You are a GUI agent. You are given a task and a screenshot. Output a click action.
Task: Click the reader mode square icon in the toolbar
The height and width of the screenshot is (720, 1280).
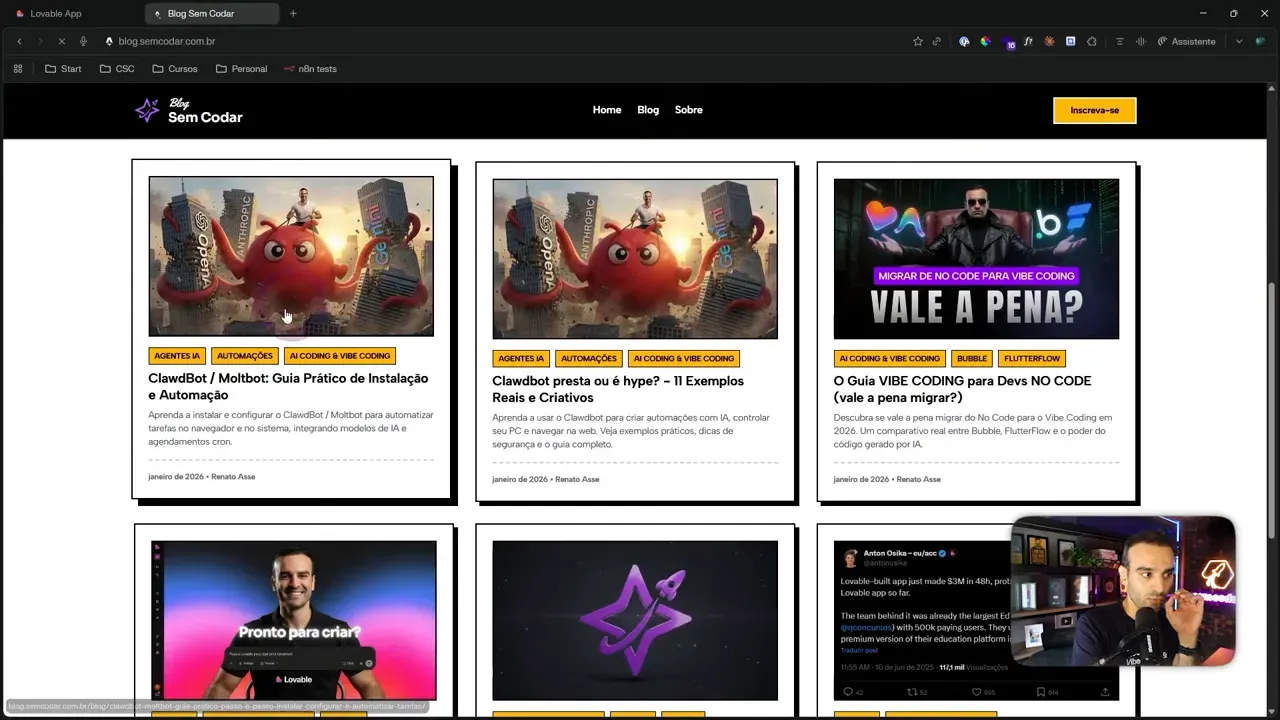click(x=1071, y=41)
